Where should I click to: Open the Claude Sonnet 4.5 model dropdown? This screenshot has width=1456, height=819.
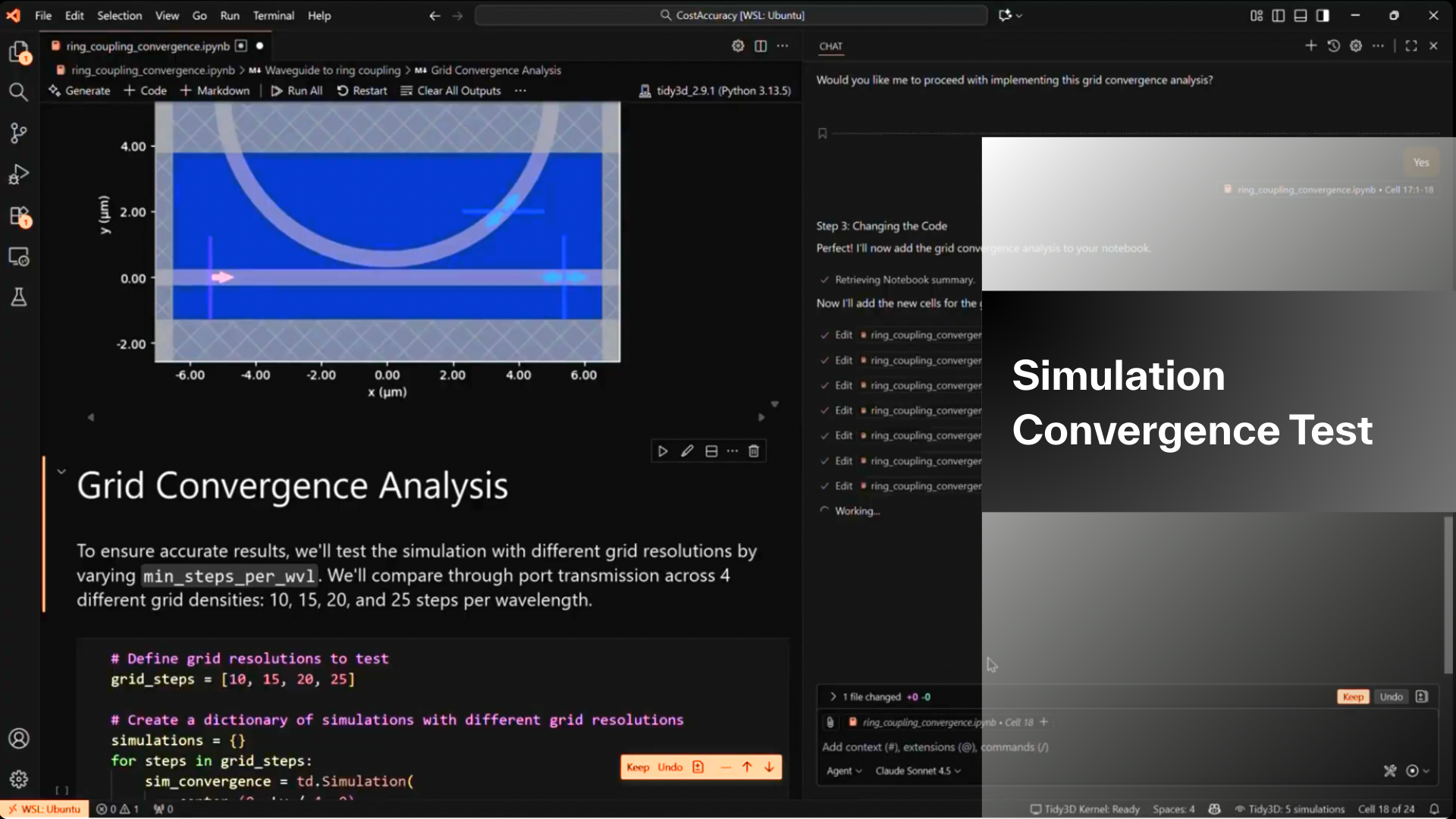[x=918, y=770]
